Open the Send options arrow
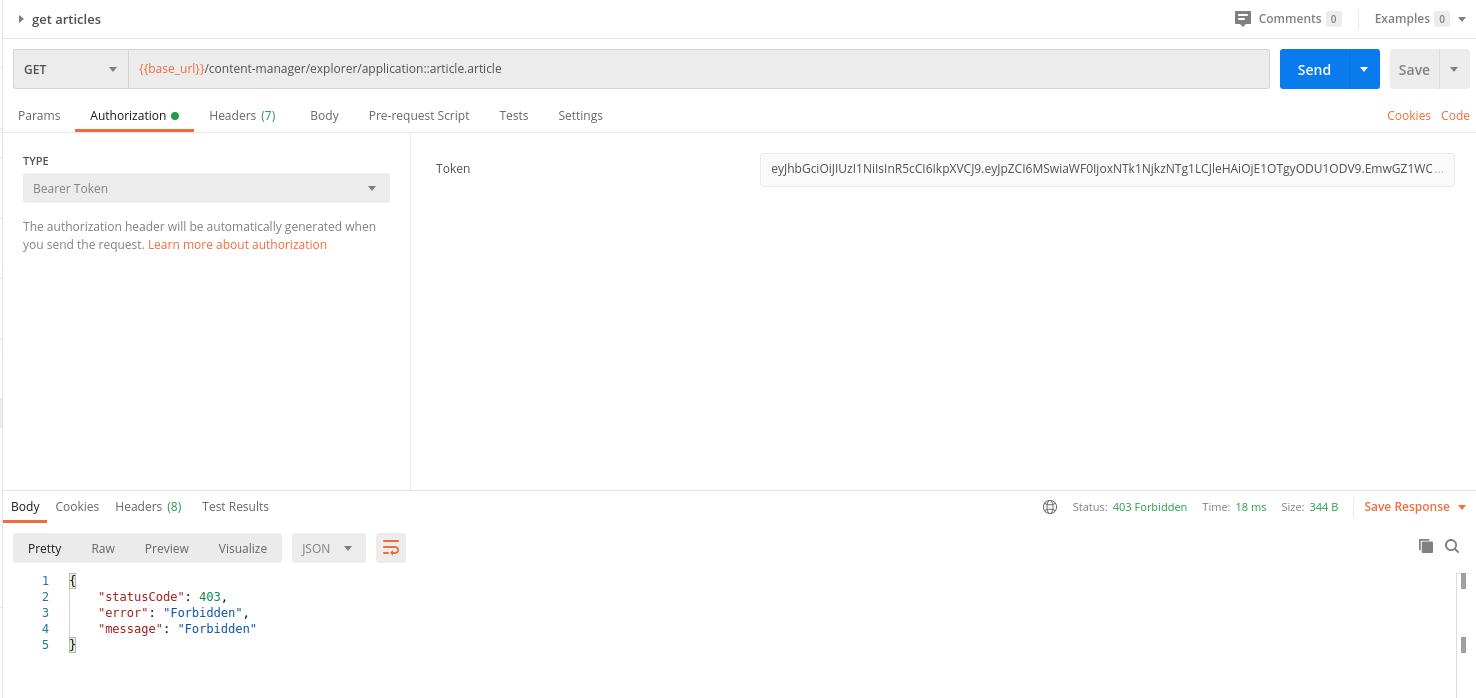Screen dimensions: 1476x698 tap(1364, 69)
